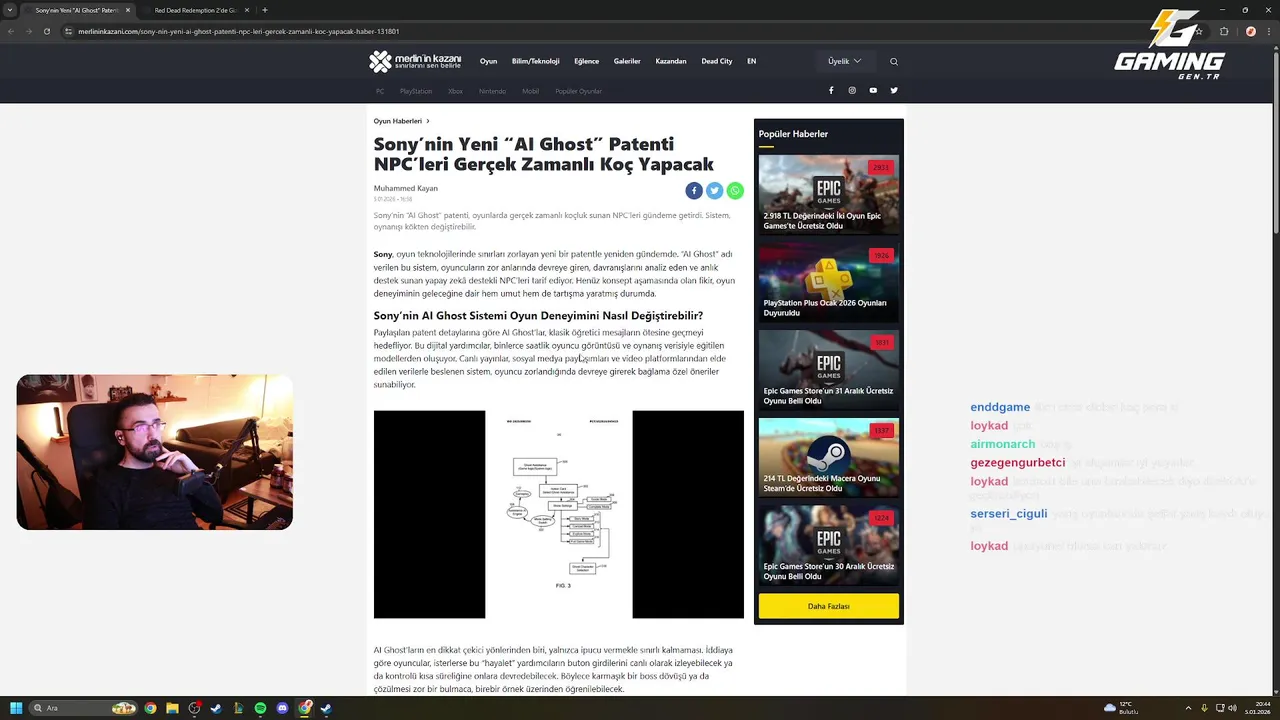
Task: Open the 2.918 TL Epic Games news card
Action: tap(828, 194)
